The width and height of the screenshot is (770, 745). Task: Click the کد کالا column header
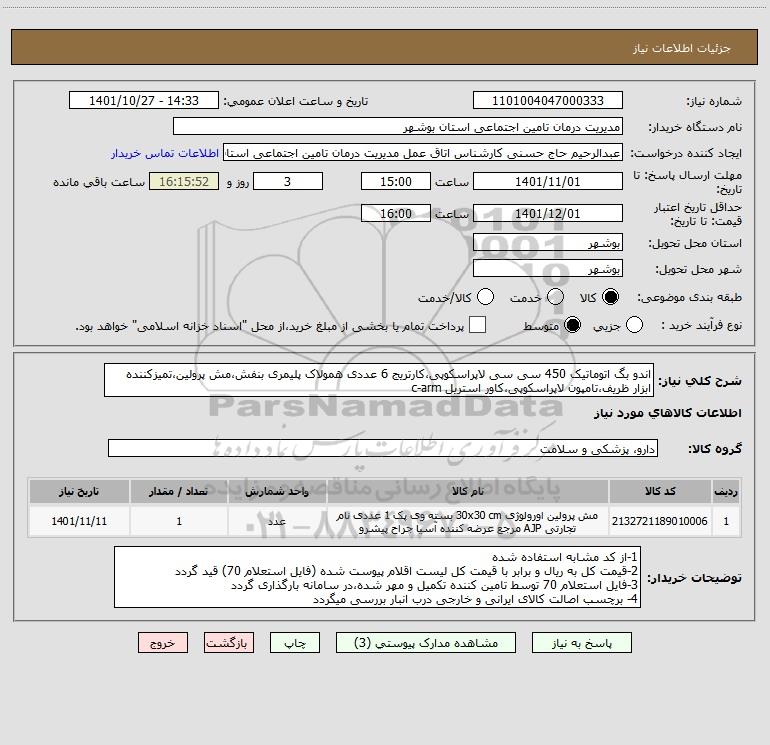[x=660, y=491]
